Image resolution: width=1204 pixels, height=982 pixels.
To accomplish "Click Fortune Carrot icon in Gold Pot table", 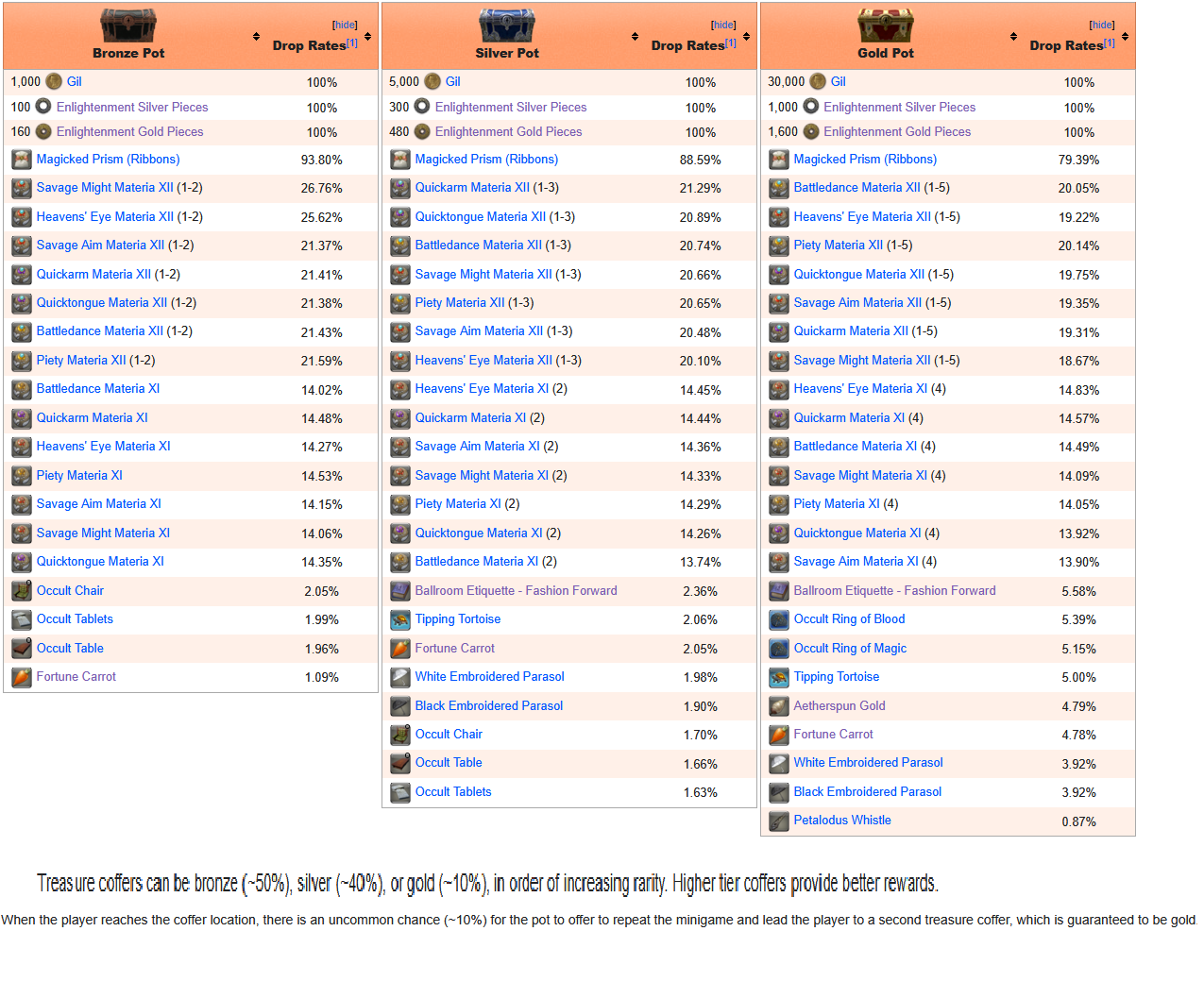I will coord(779,735).
